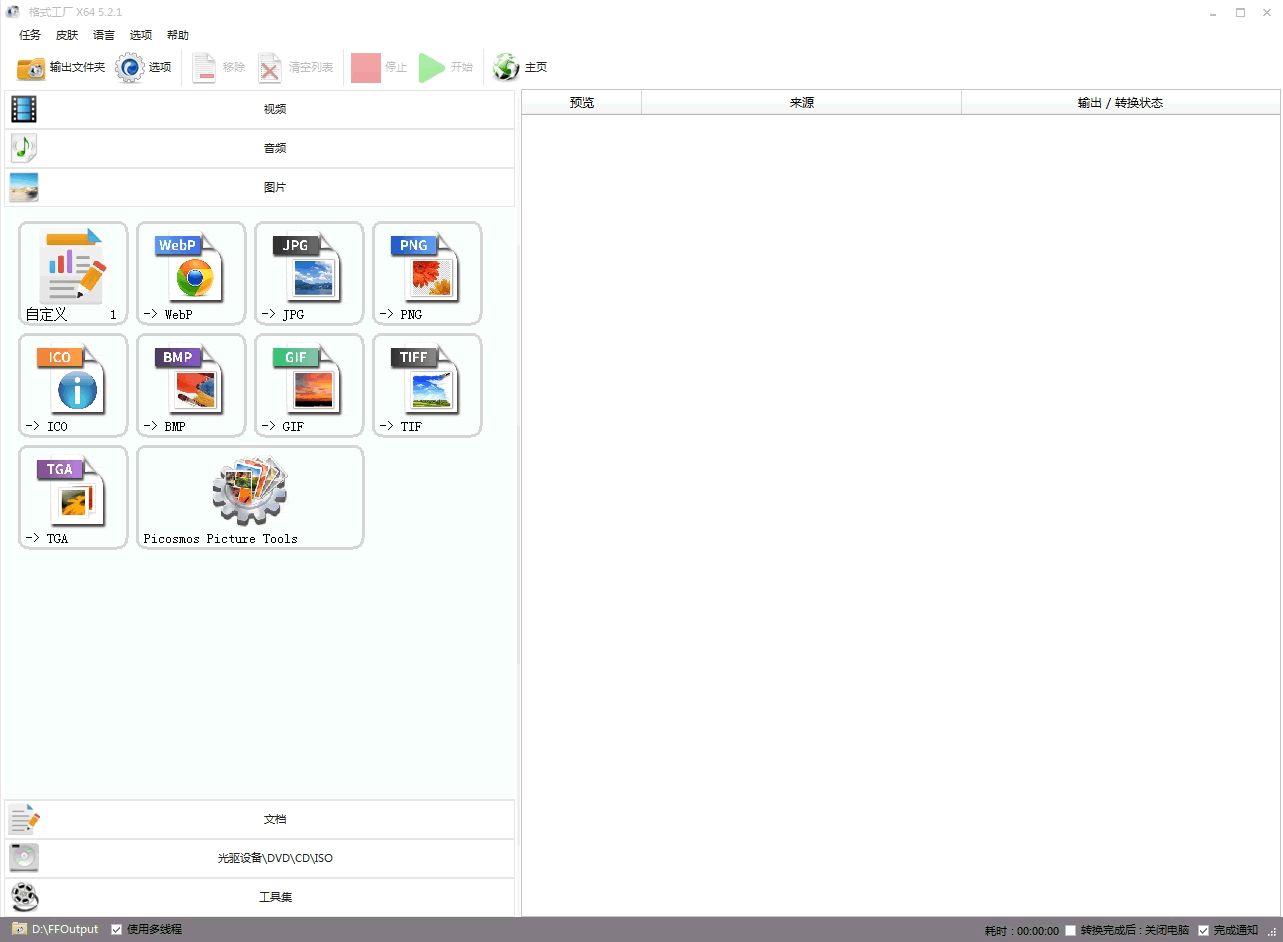
Task: Open the 任务 menu
Action: tap(30, 35)
